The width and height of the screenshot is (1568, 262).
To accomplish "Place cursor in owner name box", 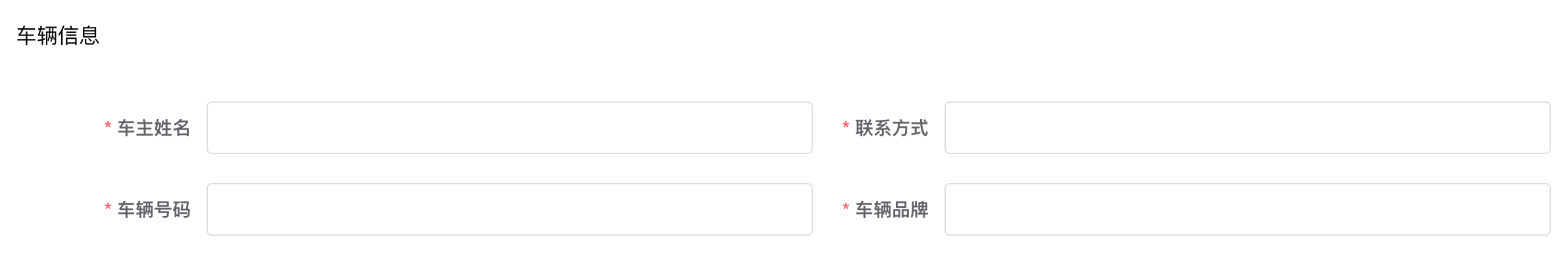I will click(x=510, y=128).
